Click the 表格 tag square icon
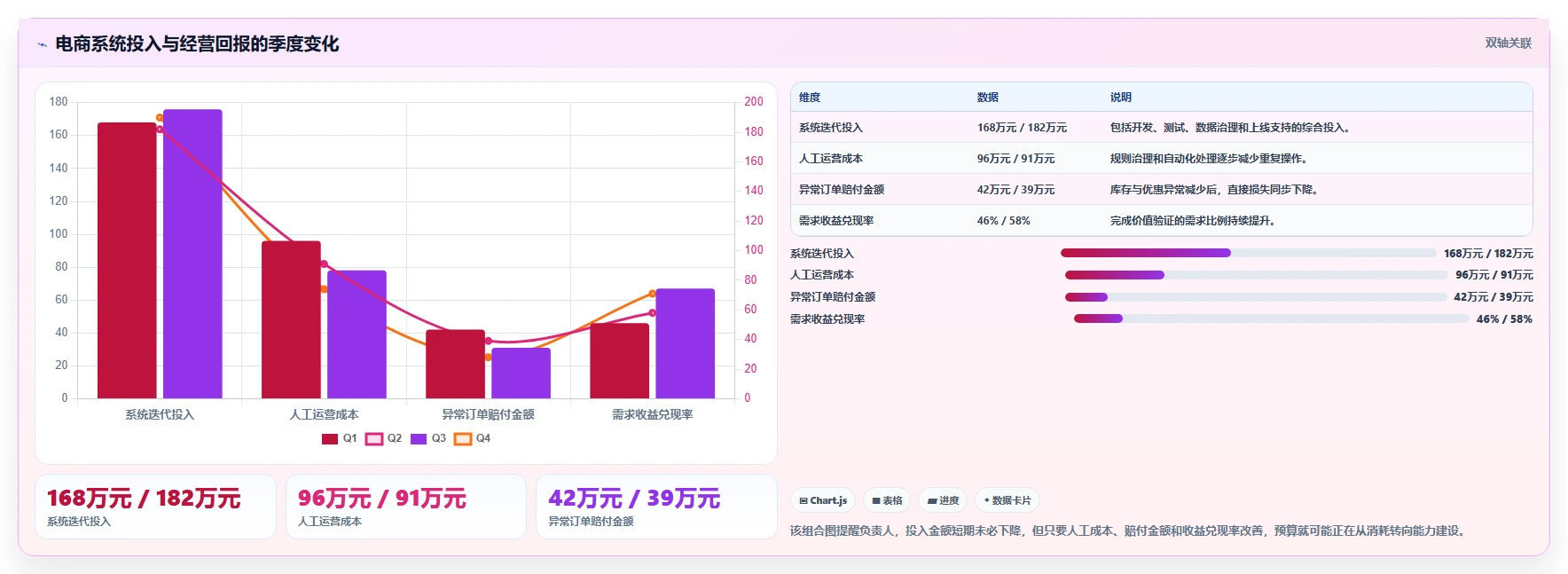This screenshot has width=1568, height=574. pos(876,501)
